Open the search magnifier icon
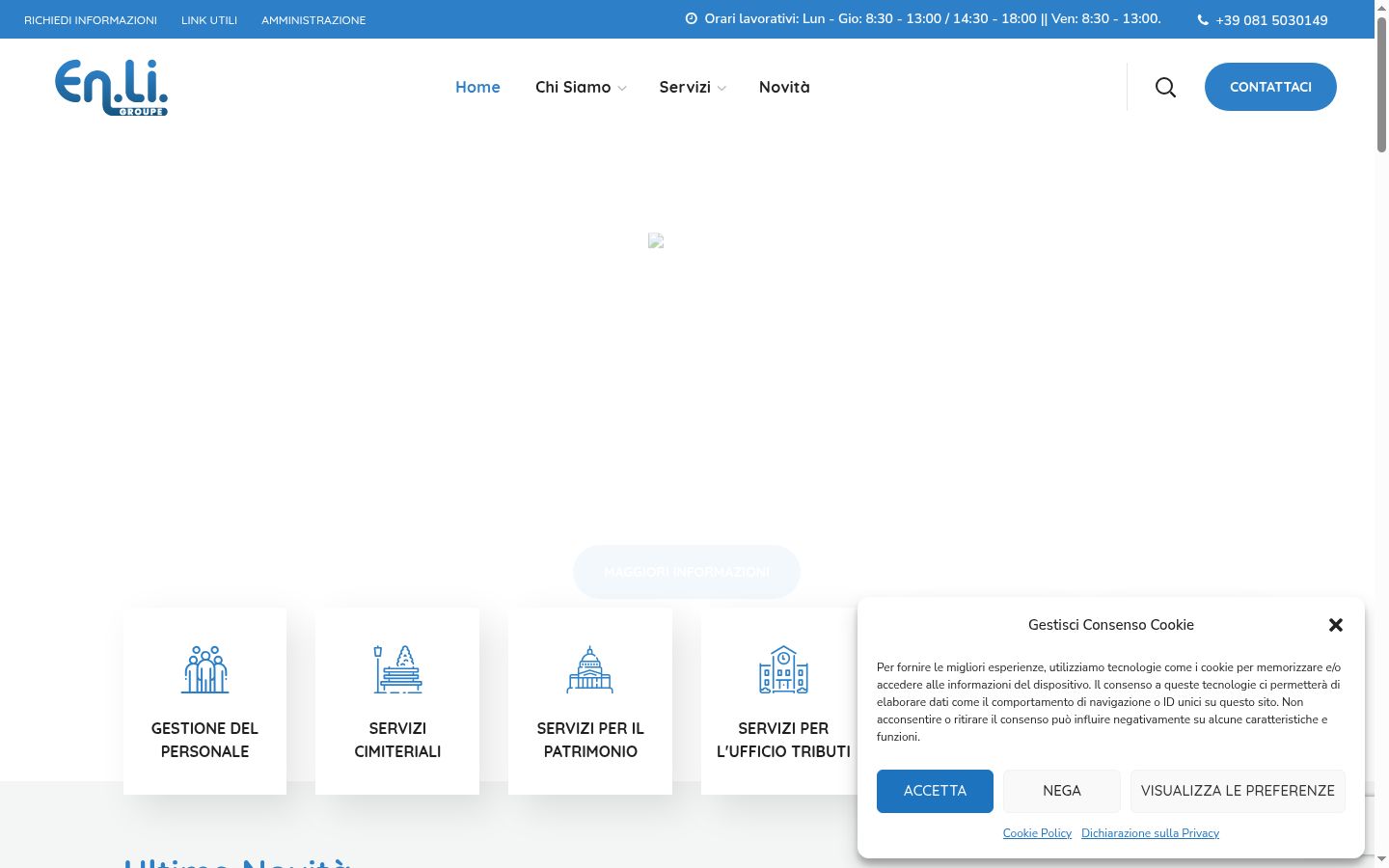The height and width of the screenshot is (868, 1389). tap(1165, 88)
